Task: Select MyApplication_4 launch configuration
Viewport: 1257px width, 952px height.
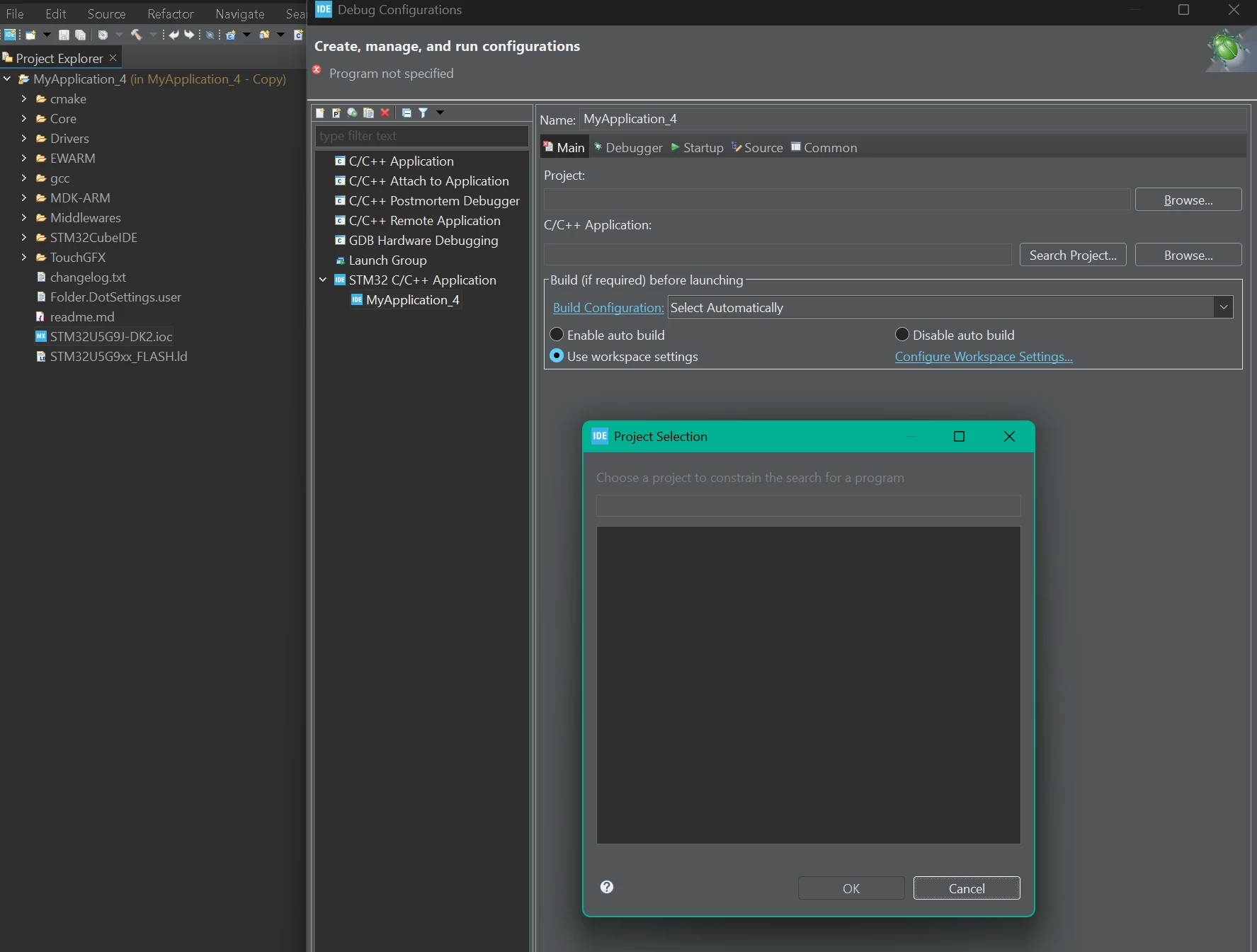Action: (406, 299)
